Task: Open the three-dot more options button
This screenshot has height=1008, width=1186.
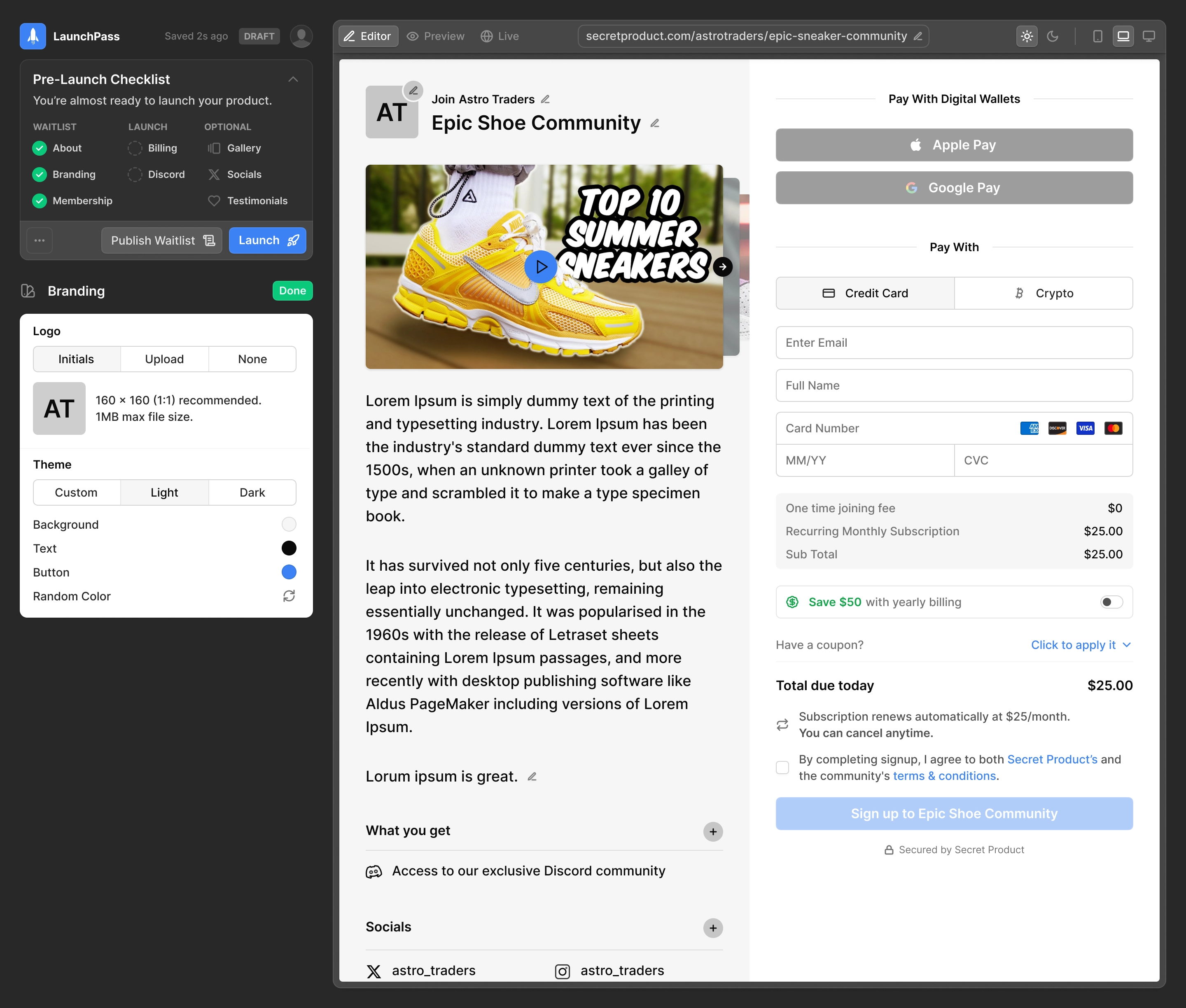Action: 40,240
